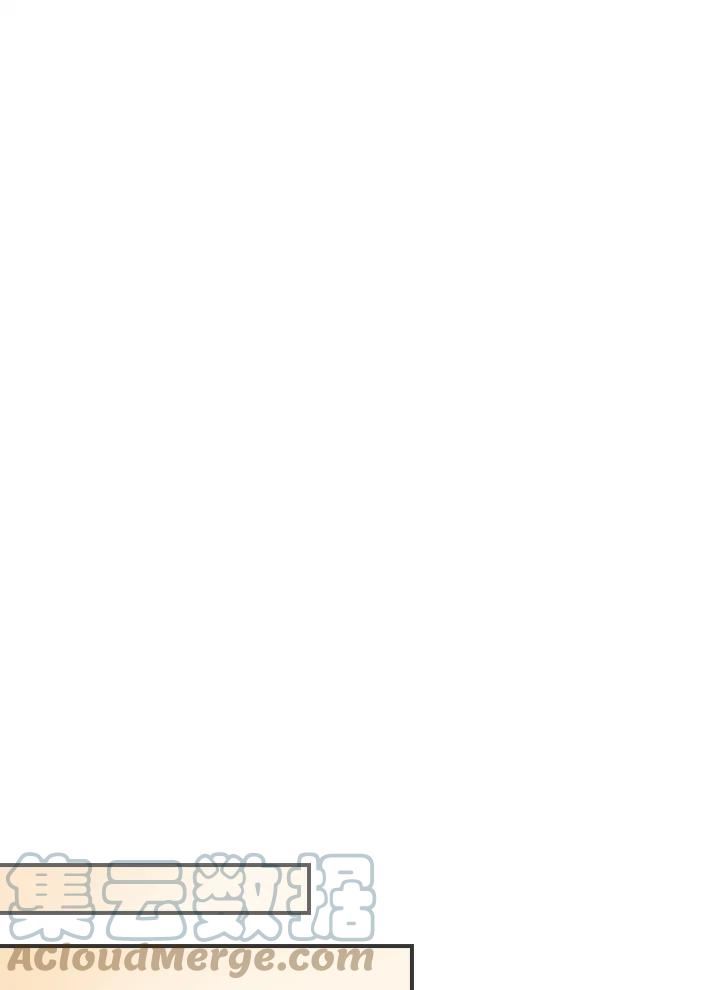Select the upper beige bordered box

click(x=155, y=889)
